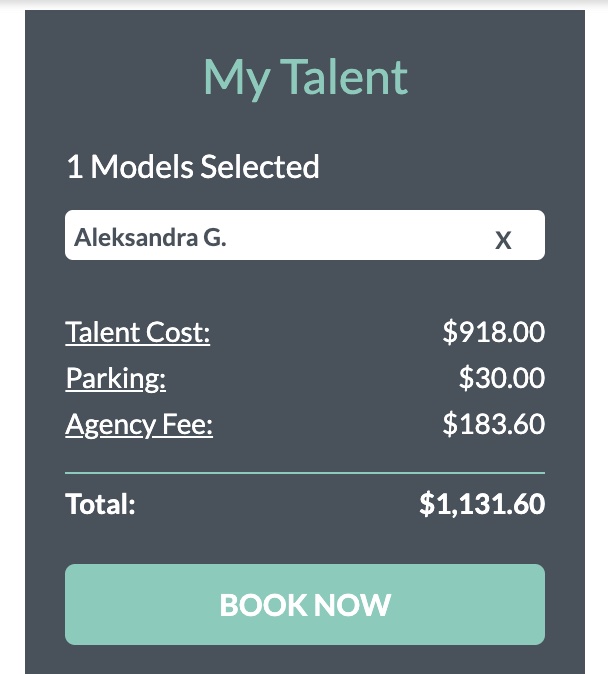This screenshot has width=608, height=674.
Task: Click the word Models in the selection count
Action: (143, 166)
